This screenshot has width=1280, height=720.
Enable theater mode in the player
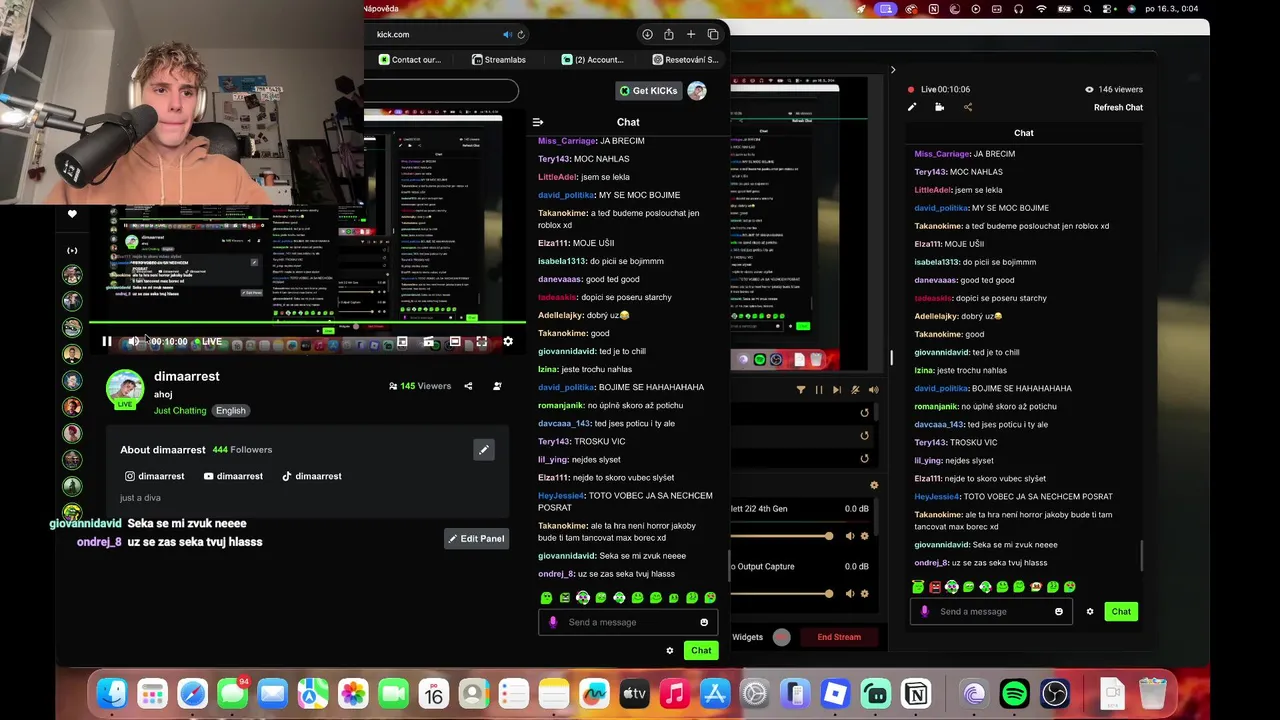pyautogui.click(x=455, y=342)
